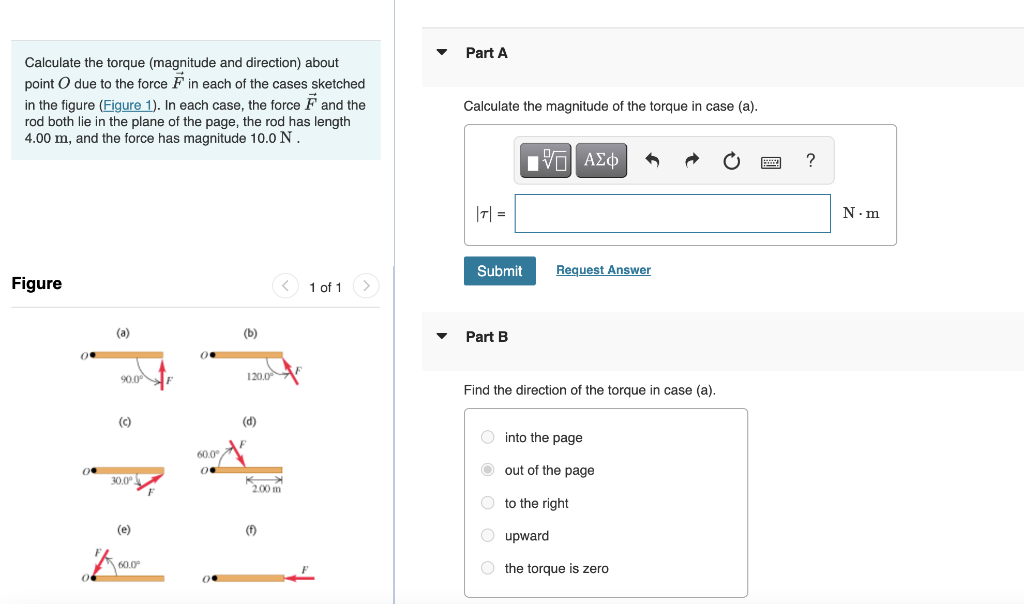1024x604 pixels.
Task: Select the 'to the right' option
Action: [x=487, y=502]
